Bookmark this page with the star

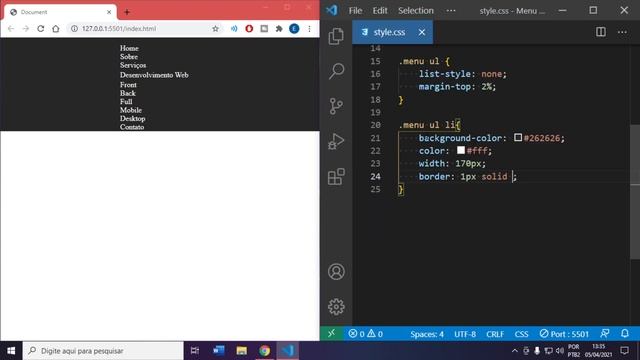point(216,29)
